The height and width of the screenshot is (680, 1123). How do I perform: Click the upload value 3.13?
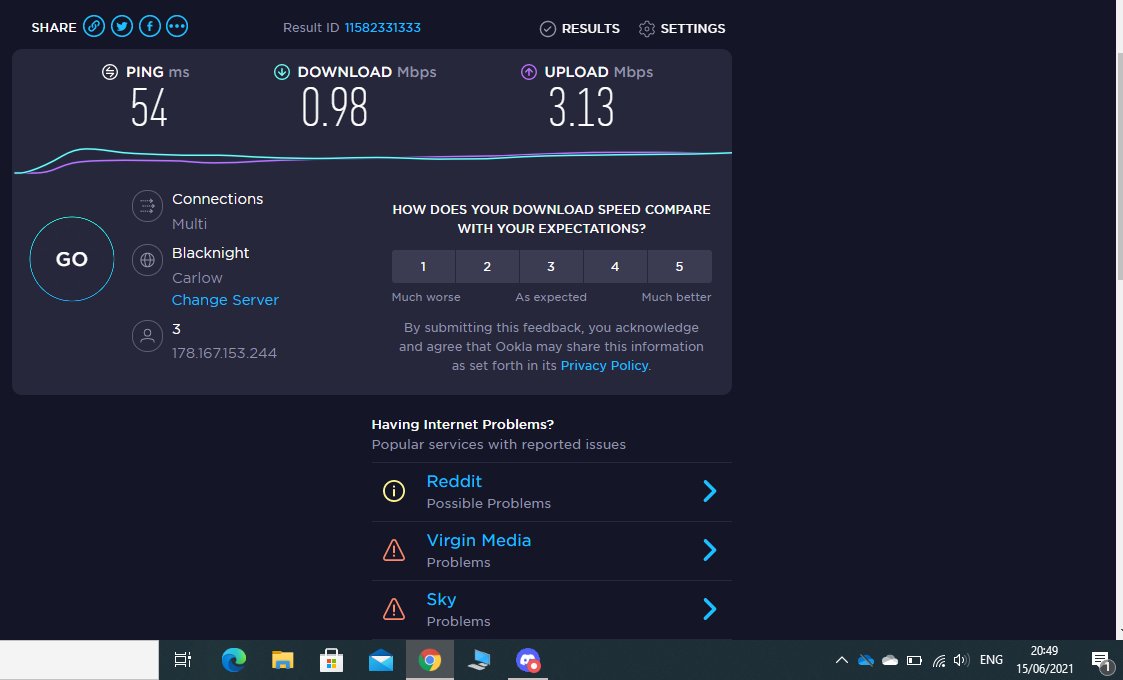click(x=582, y=107)
